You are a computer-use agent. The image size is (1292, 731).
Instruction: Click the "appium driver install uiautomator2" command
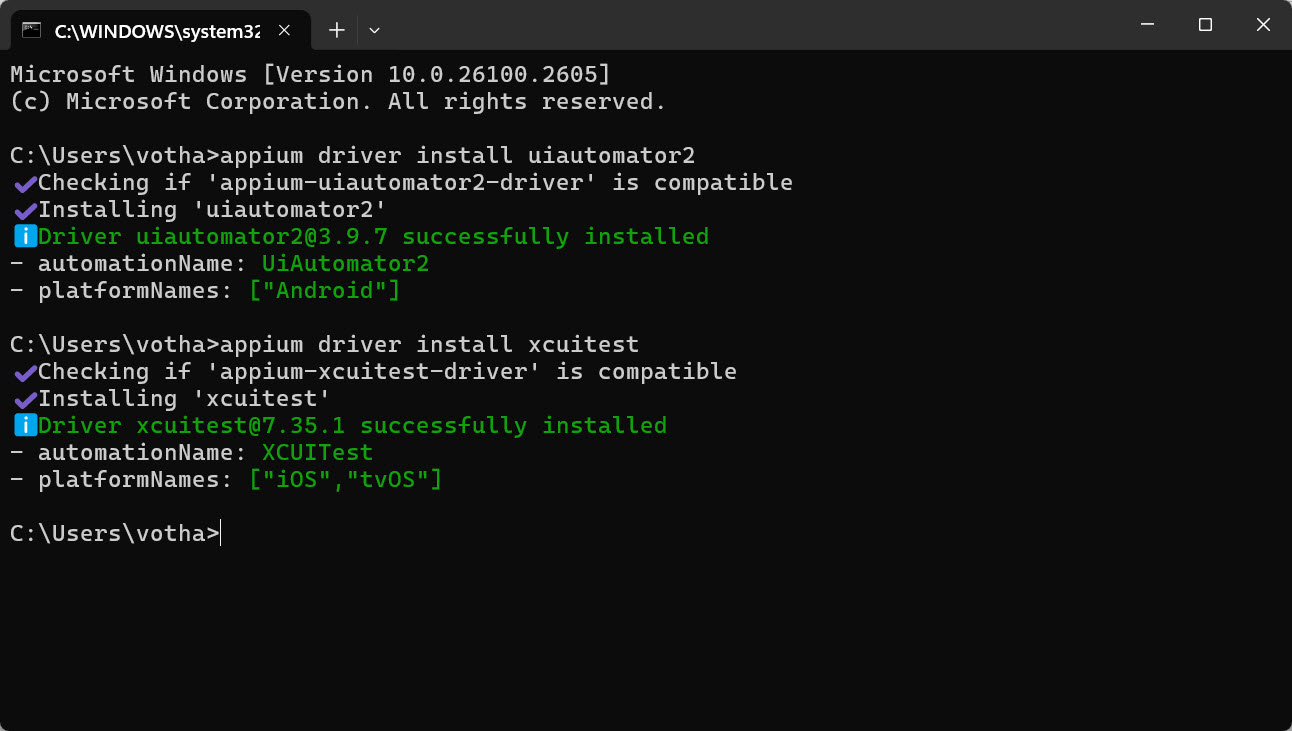pyautogui.click(x=457, y=156)
